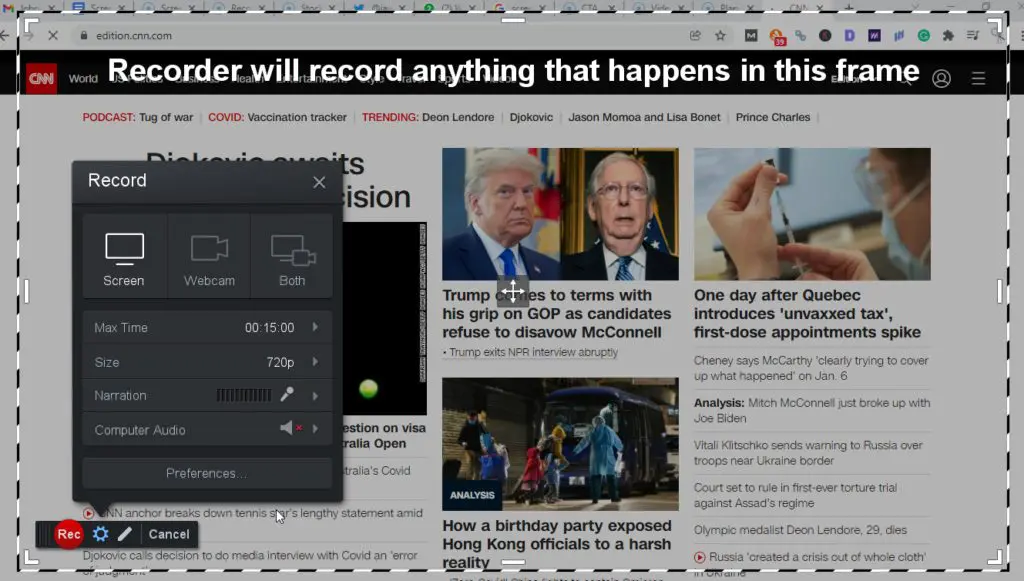
Task: Select the Screen recording mode
Action: click(x=123, y=258)
